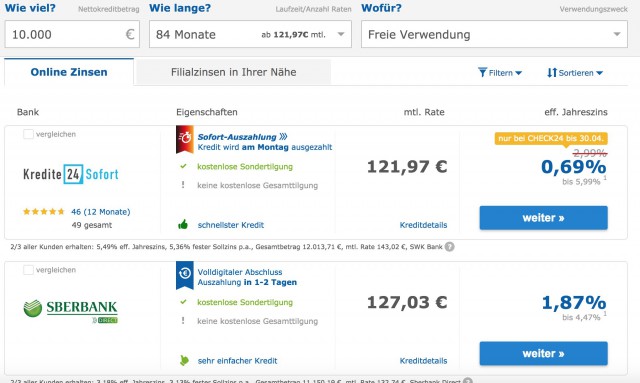Open the Sortieren dropdown menu

575,73
